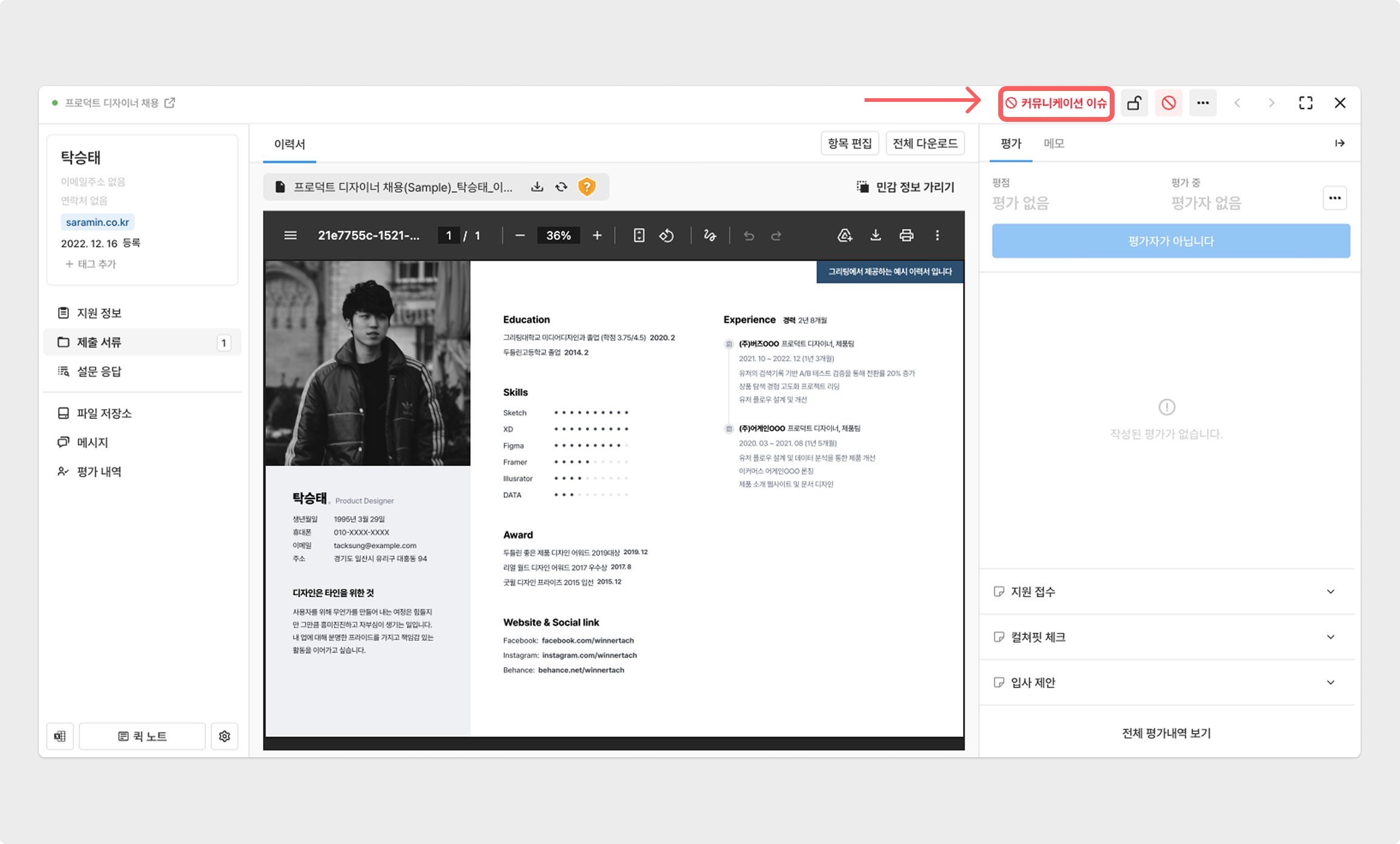
Task: Click the Excel export icon at bottom left
Action: [x=60, y=736]
